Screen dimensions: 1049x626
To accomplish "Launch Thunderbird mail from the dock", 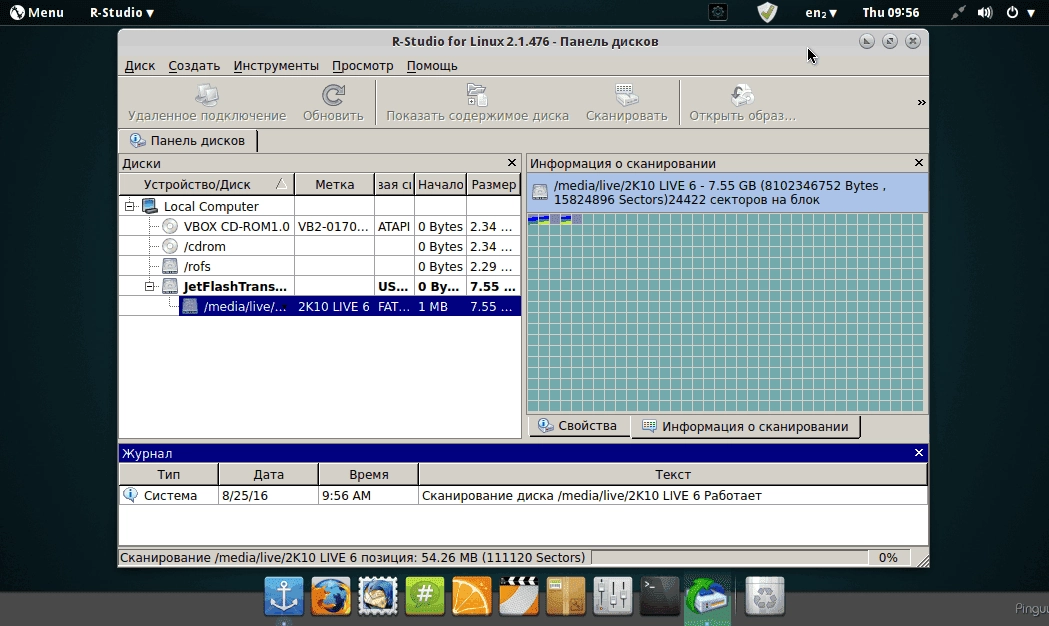I will click(377, 596).
